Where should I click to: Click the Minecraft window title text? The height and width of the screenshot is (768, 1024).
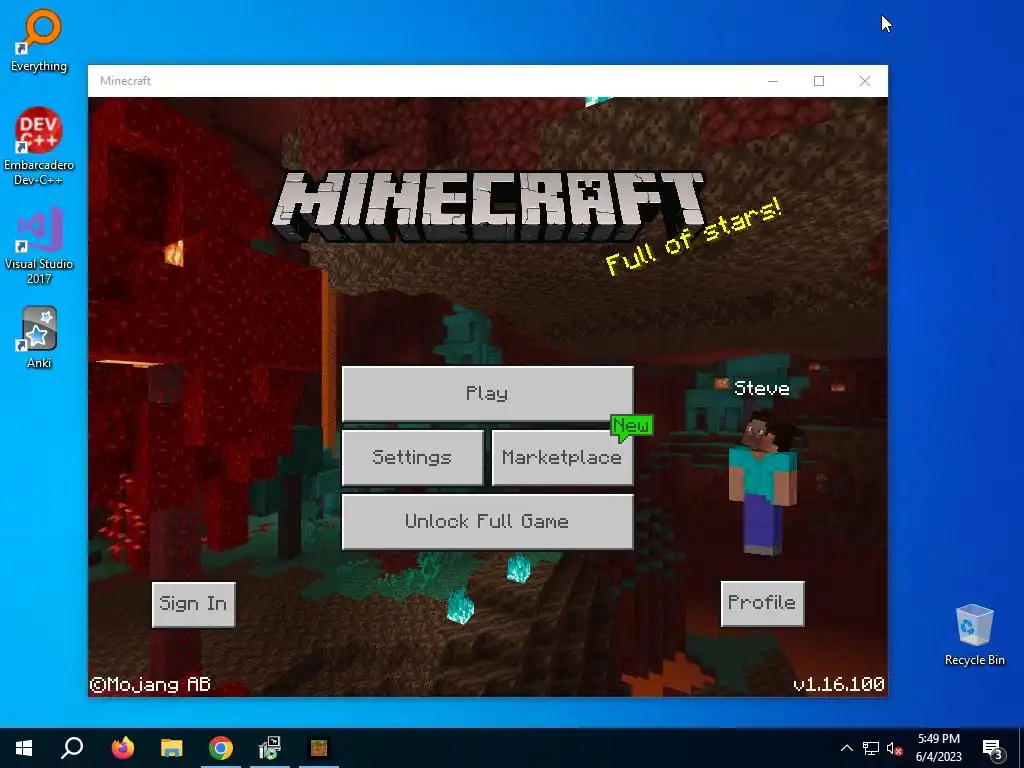point(125,81)
